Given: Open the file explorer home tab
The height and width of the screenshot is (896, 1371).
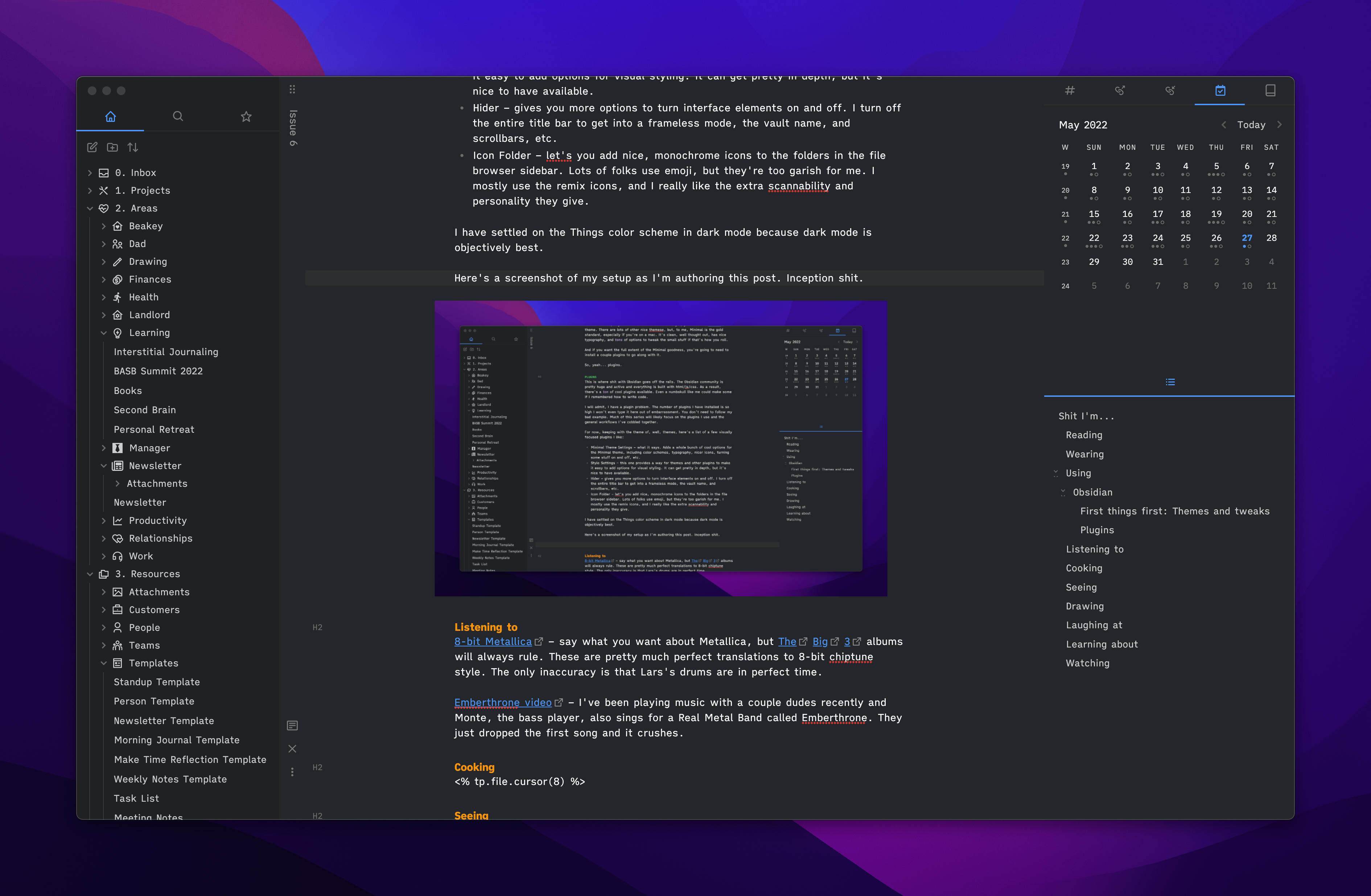Looking at the screenshot, I should pos(111,116).
